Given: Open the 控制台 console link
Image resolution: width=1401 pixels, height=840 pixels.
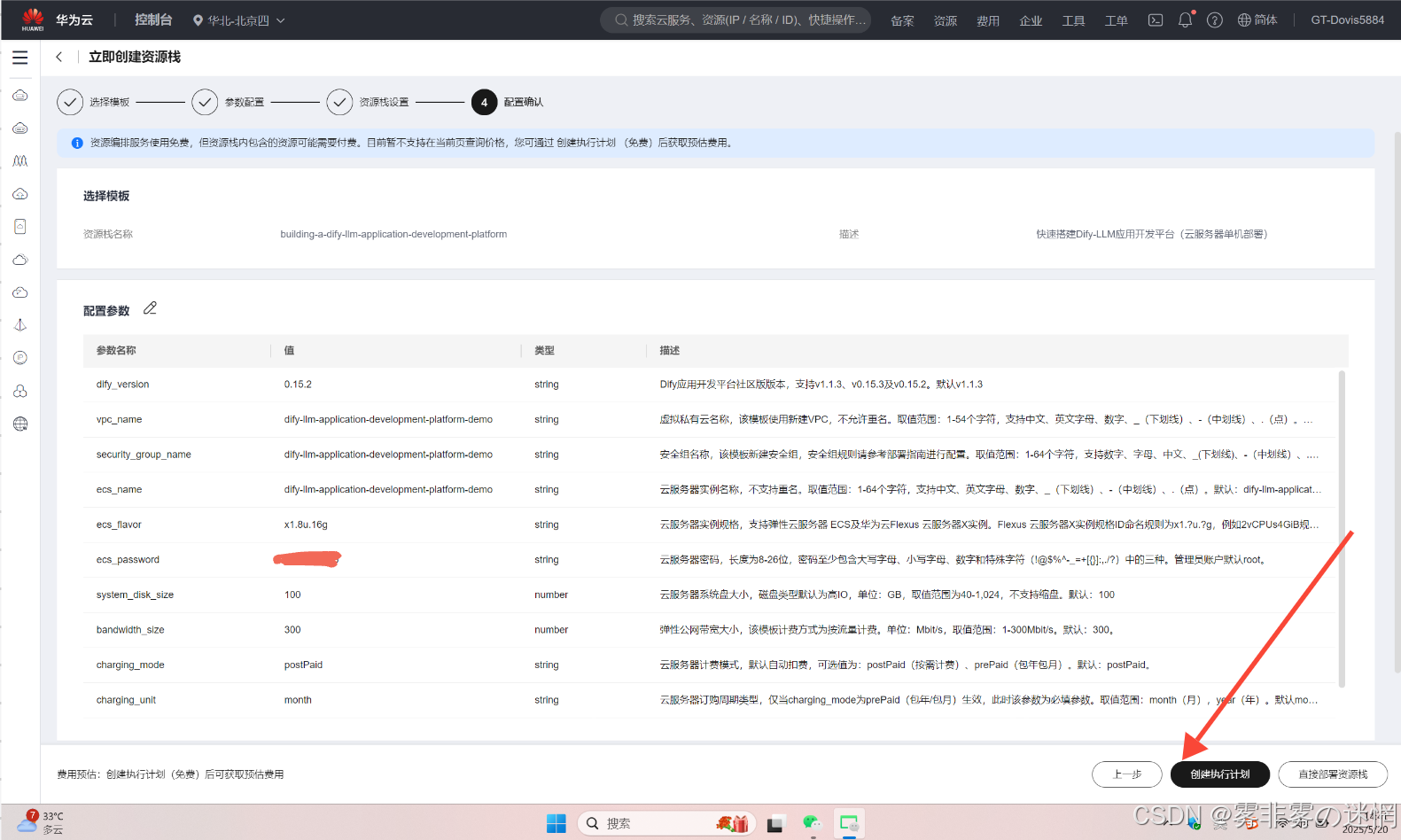Looking at the screenshot, I should click(153, 19).
